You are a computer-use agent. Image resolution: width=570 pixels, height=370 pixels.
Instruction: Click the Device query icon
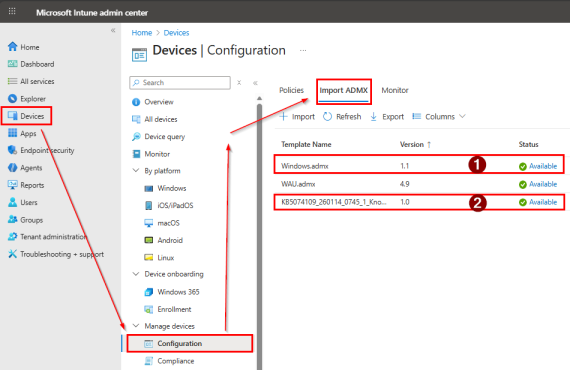(136, 137)
